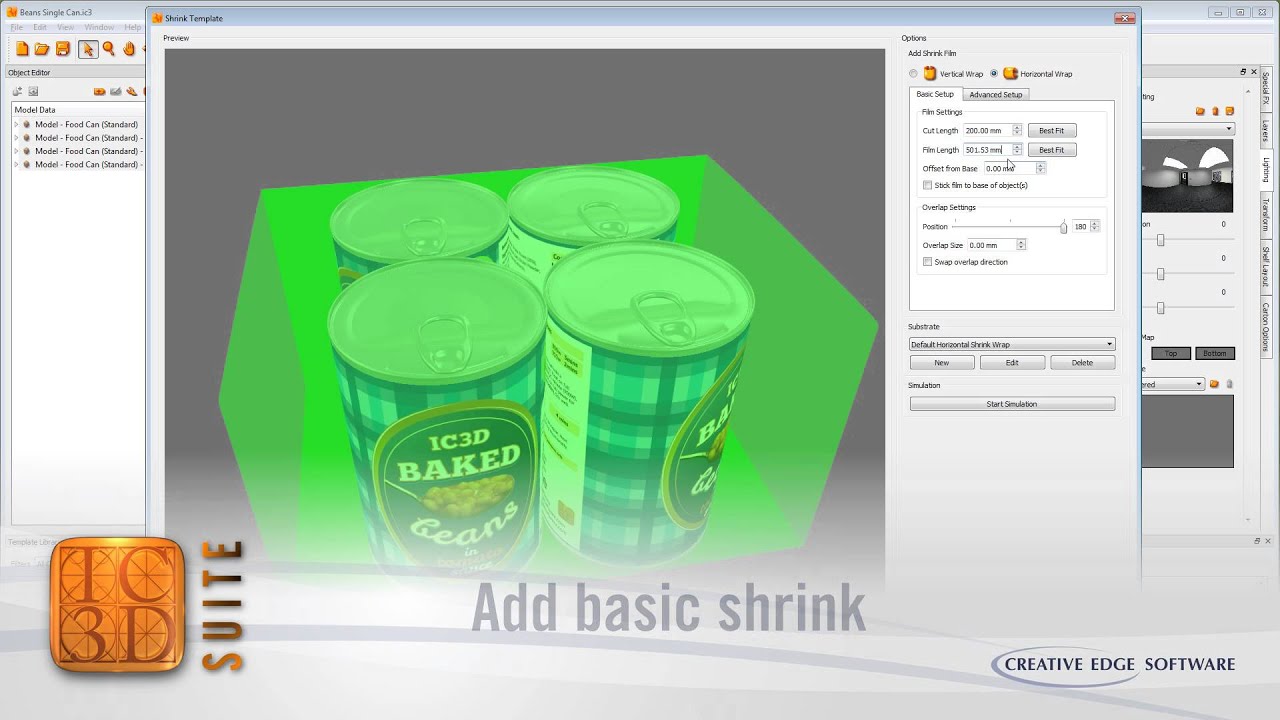Image resolution: width=1280 pixels, height=720 pixels.
Task: Click the add-object icon in Object Editor
Action: point(17,91)
